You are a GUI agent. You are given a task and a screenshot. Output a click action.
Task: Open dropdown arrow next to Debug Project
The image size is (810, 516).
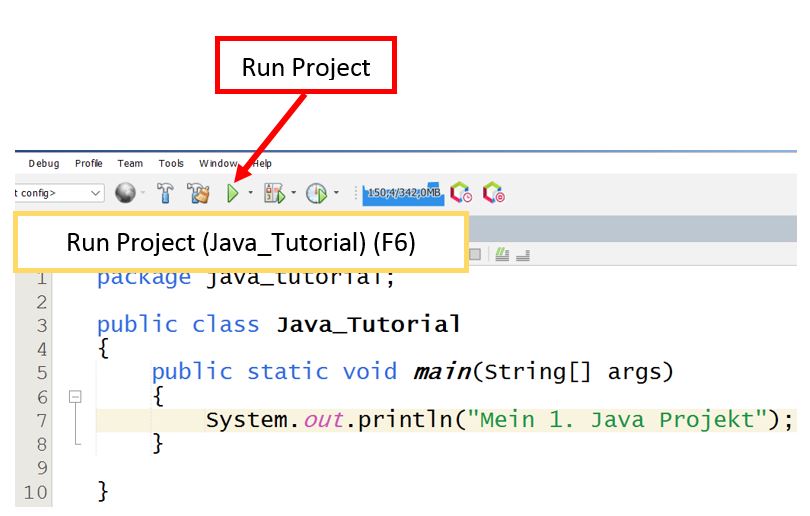coord(293,193)
